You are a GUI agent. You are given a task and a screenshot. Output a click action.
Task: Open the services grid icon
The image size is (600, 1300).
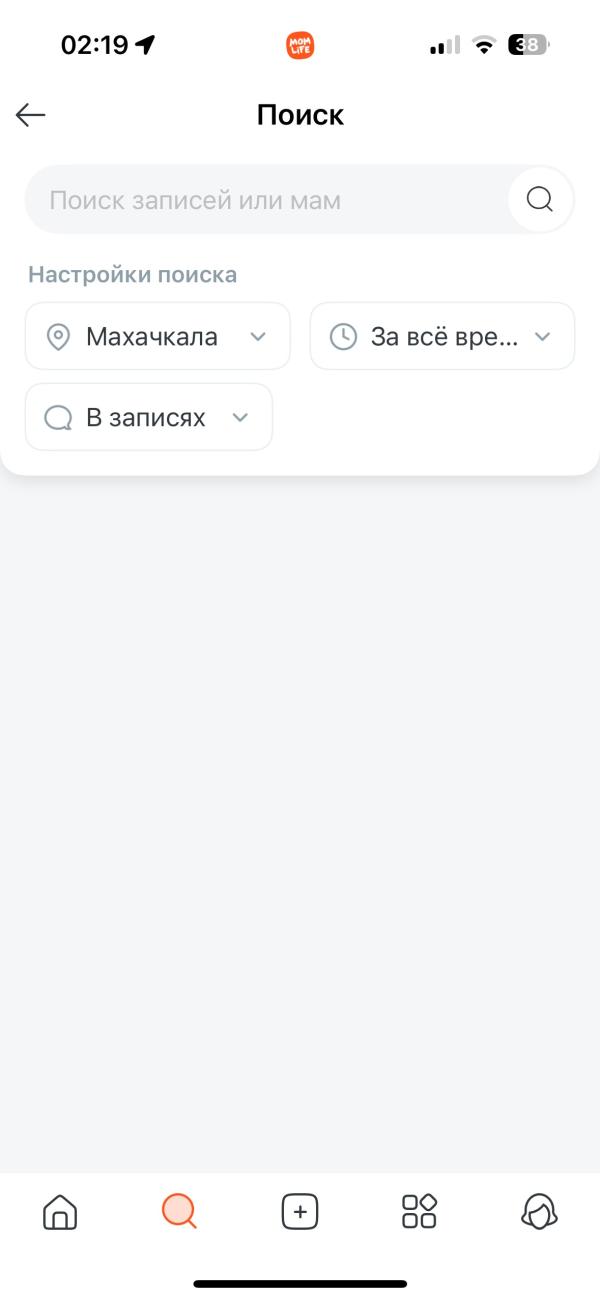tap(419, 1212)
